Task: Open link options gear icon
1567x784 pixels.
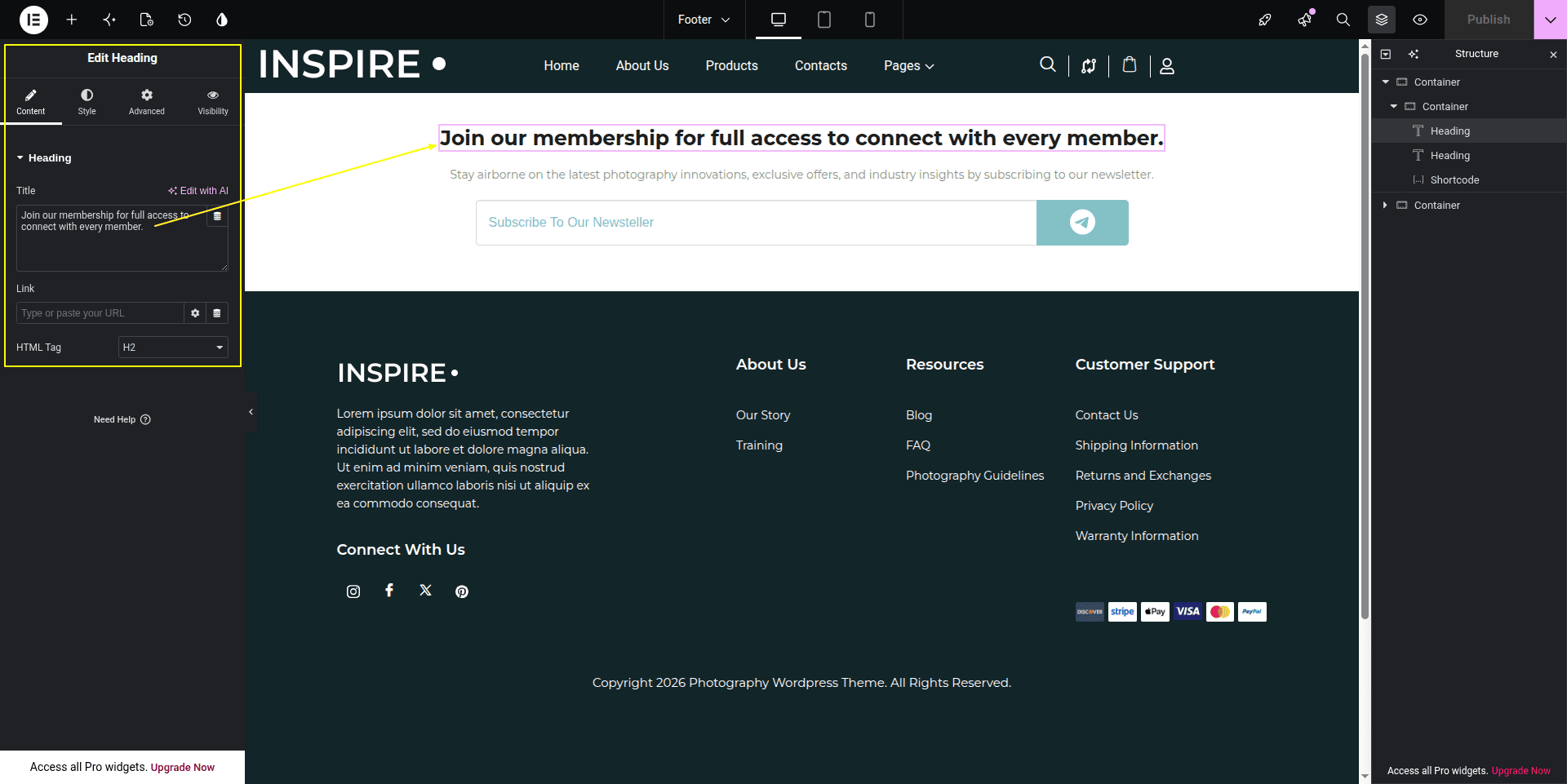Action: click(195, 313)
